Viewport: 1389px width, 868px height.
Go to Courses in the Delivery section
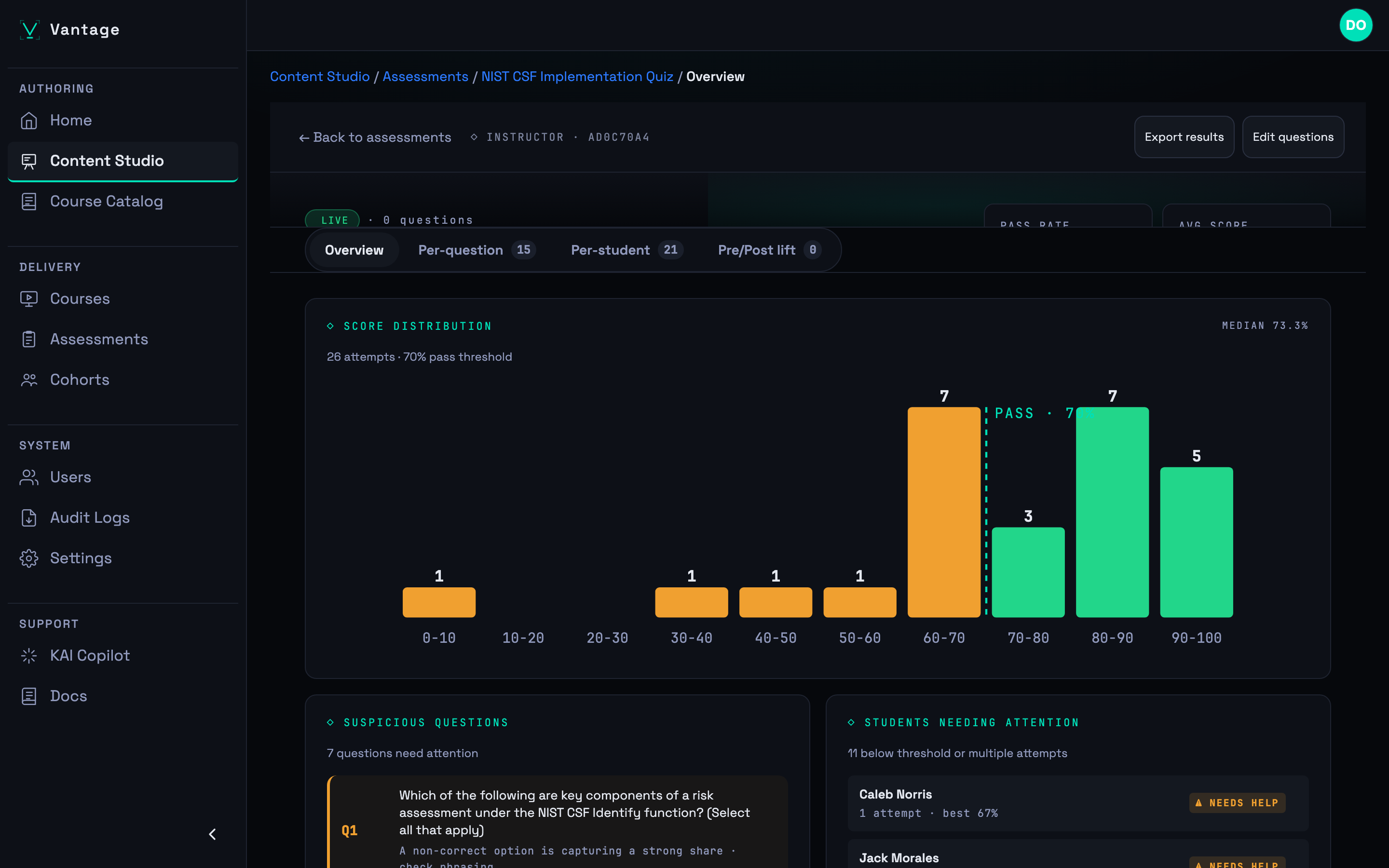tap(123, 299)
